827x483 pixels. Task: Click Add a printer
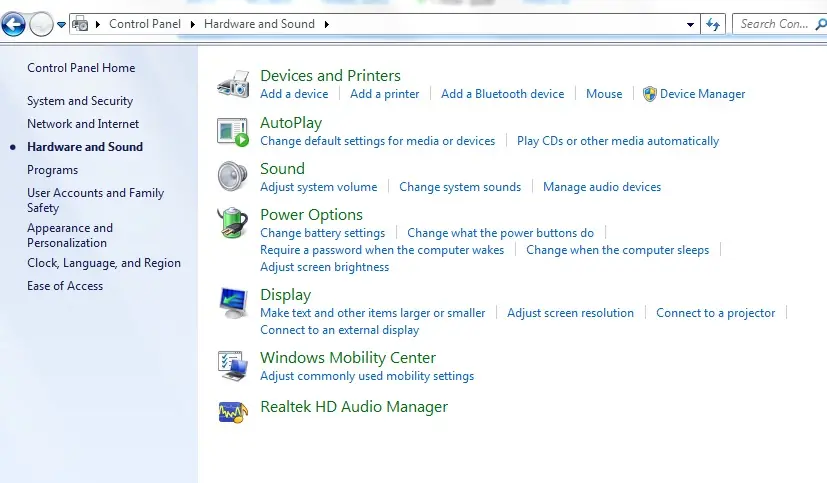(384, 94)
